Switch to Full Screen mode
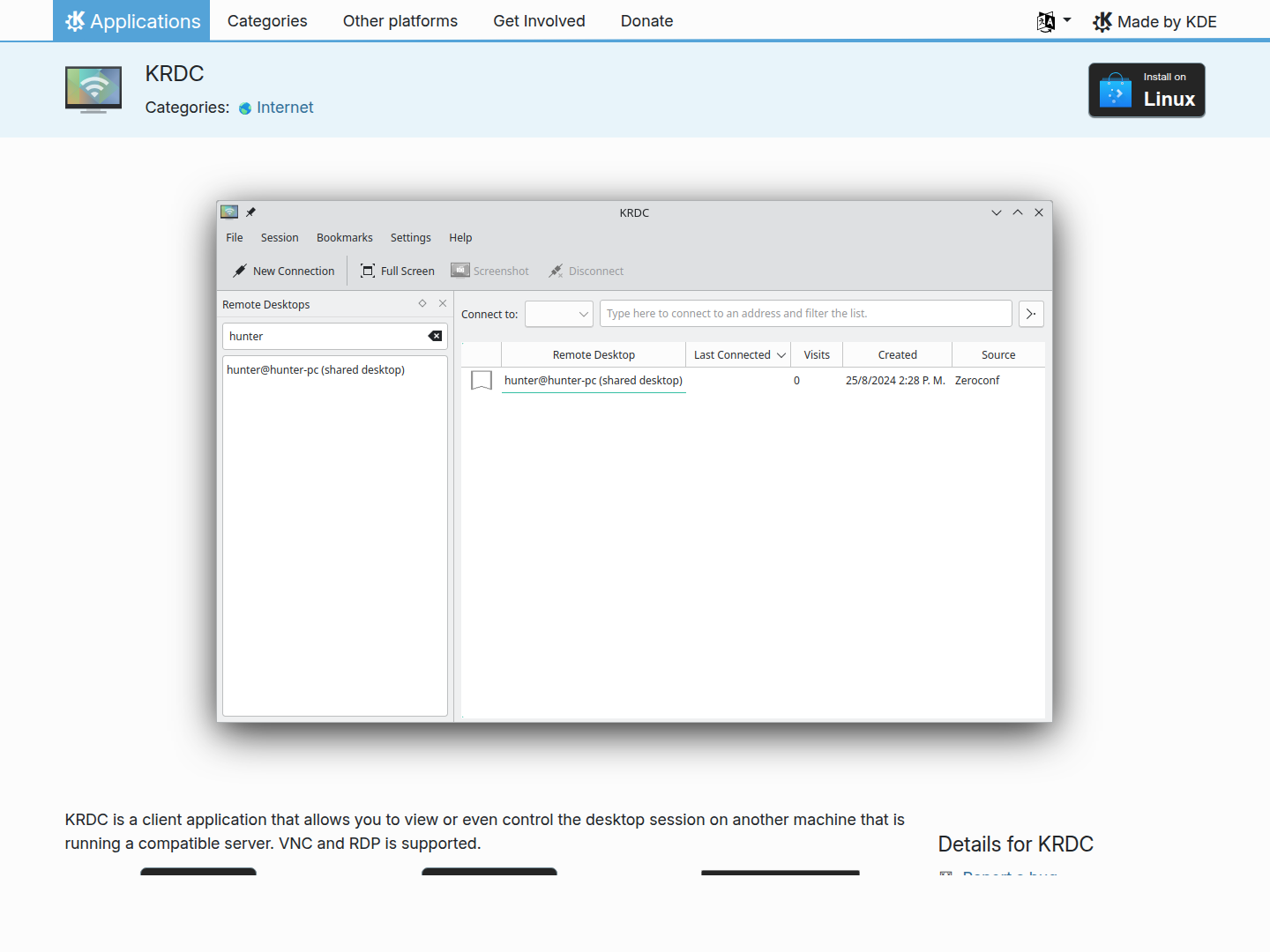The image size is (1270, 952). [x=398, y=271]
